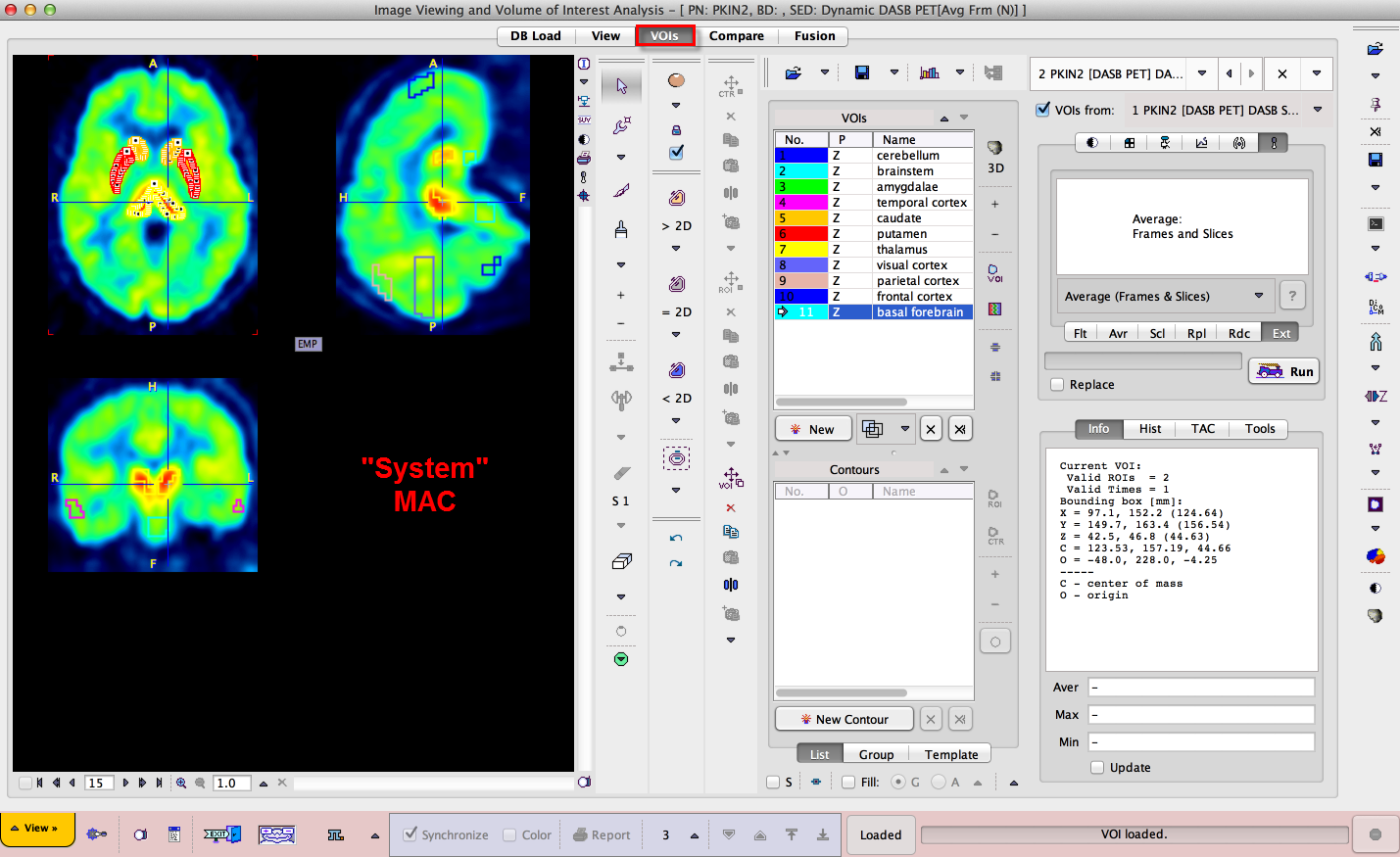The height and width of the screenshot is (857, 1400).
Task: Click the EXIT icon in bottom bar
Action: point(222,834)
